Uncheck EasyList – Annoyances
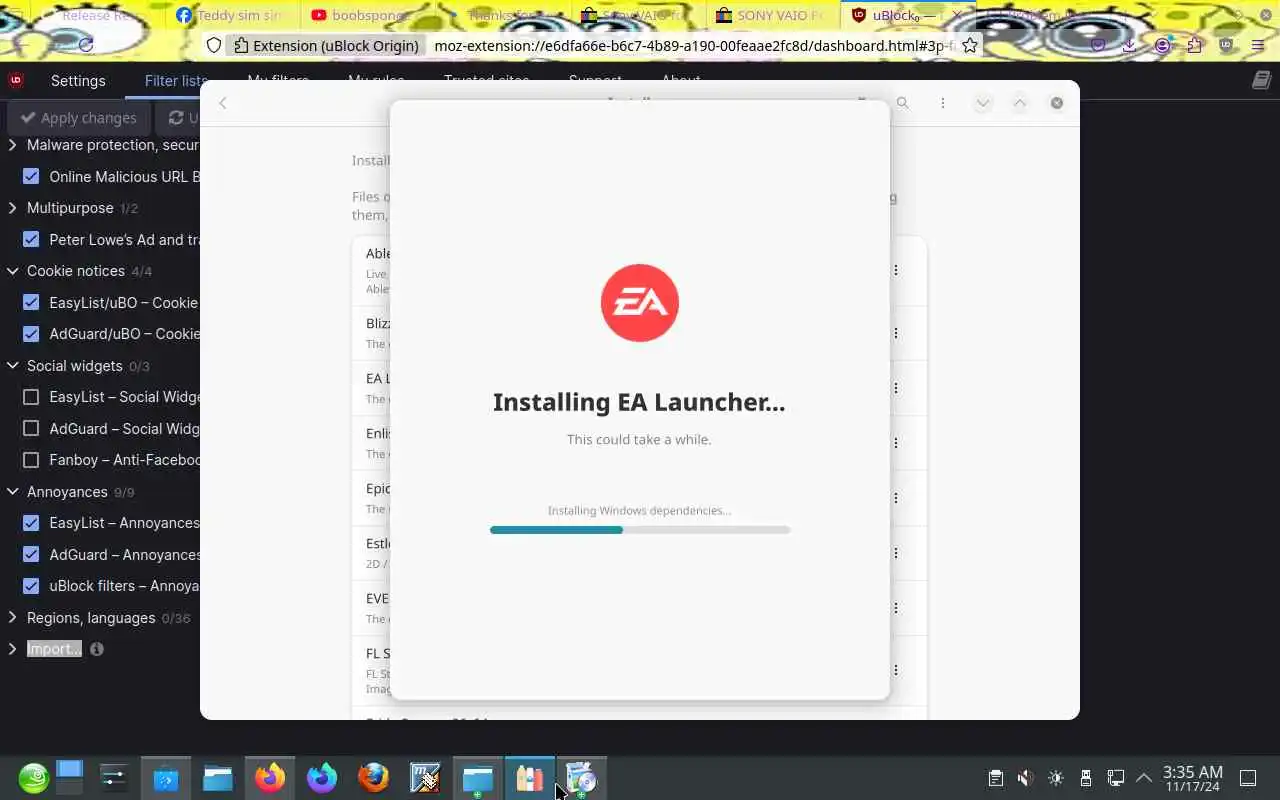Screen dimensions: 1280x800 tap(31, 523)
